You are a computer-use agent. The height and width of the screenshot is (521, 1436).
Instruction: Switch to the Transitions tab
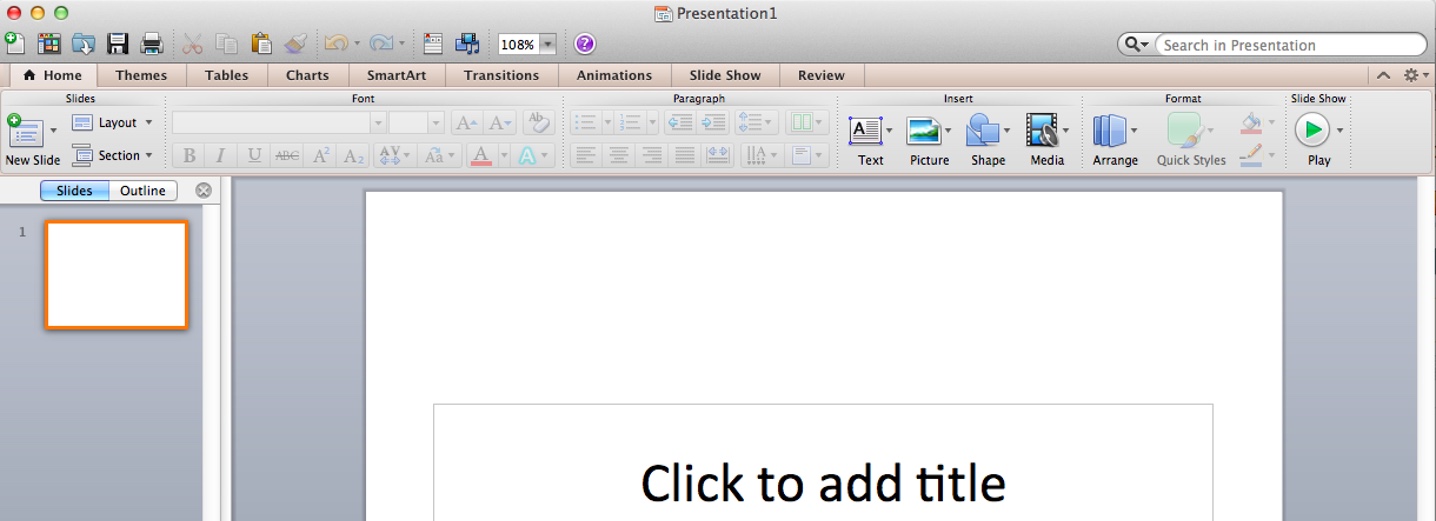(501, 75)
